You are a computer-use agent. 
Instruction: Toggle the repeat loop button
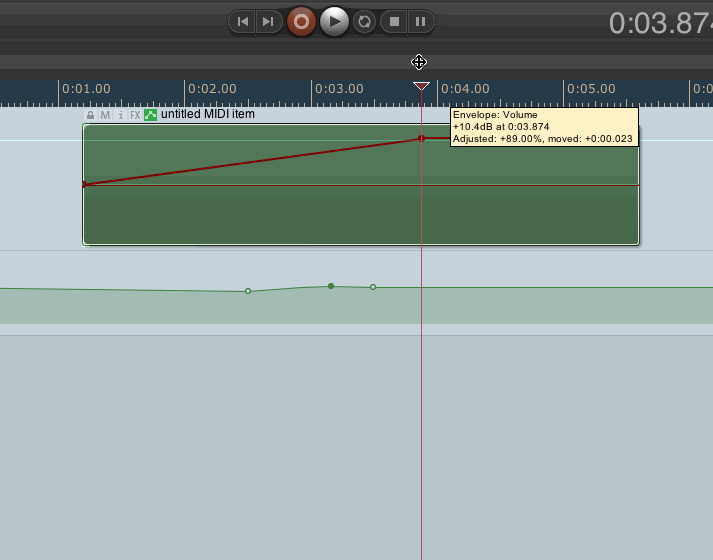coord(364,21)
